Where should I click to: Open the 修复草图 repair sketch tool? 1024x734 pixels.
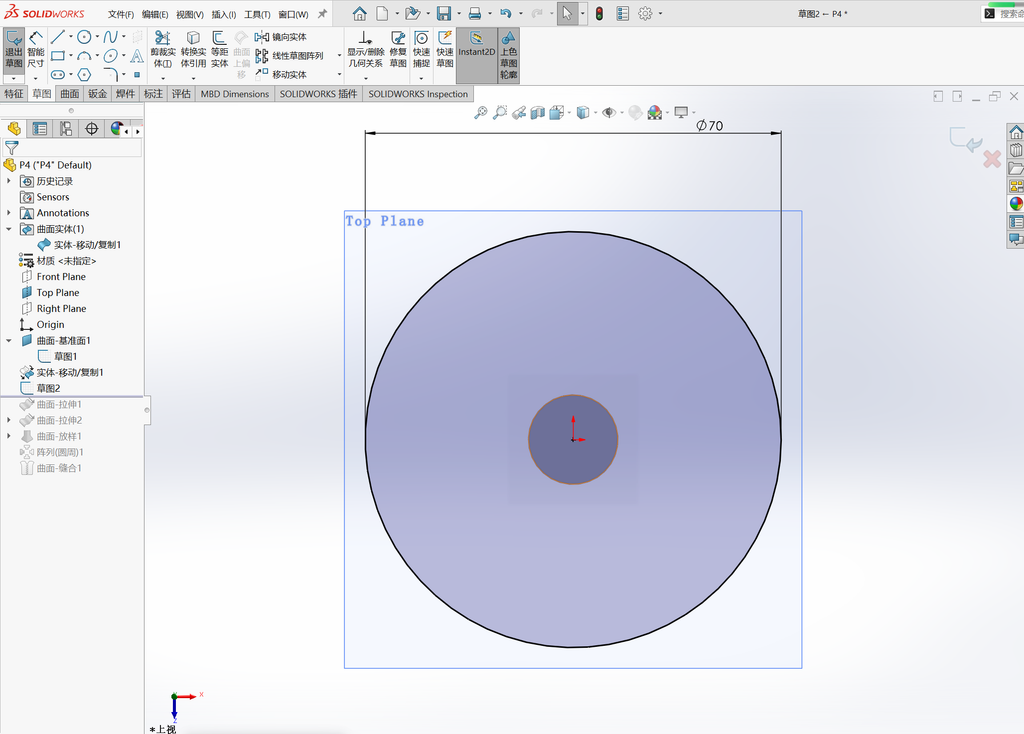point(398,50)
